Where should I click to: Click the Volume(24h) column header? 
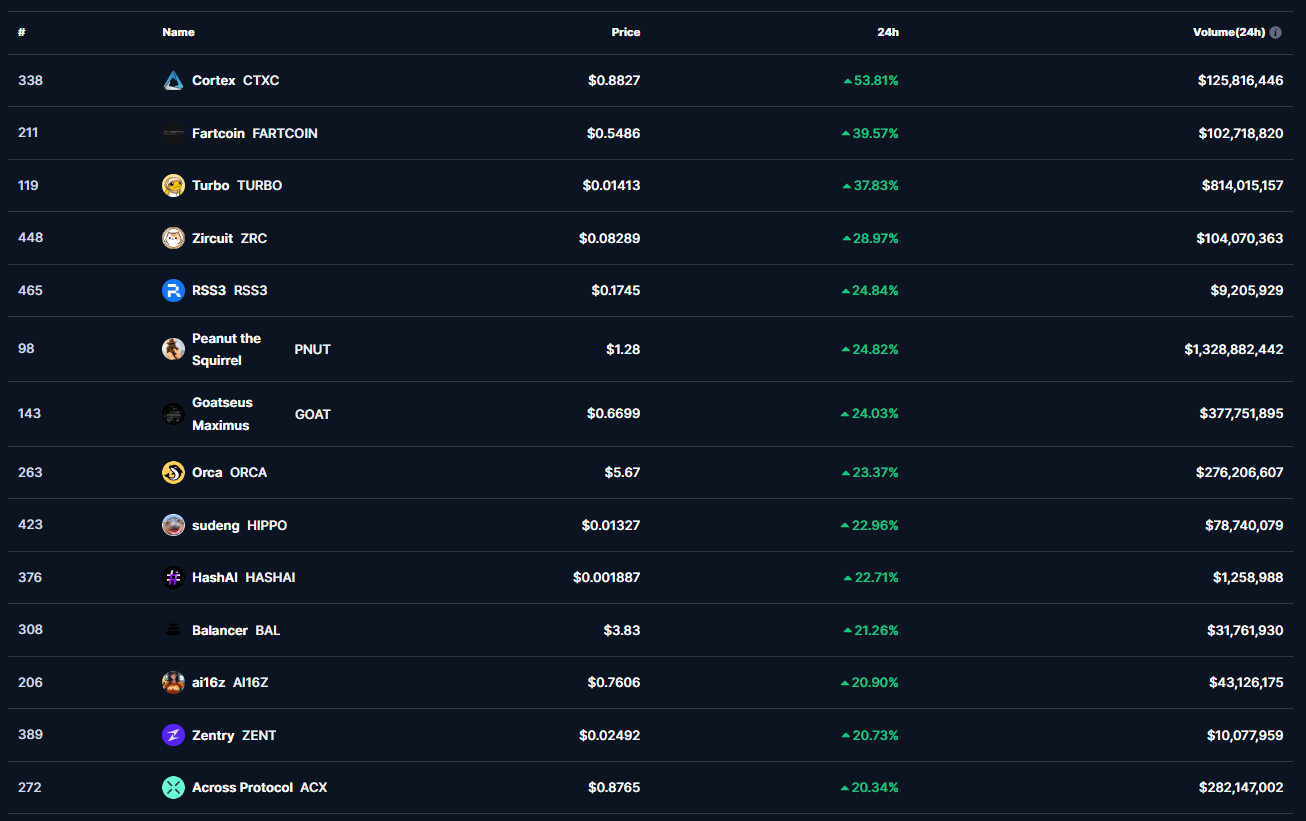pos(1228,32)
